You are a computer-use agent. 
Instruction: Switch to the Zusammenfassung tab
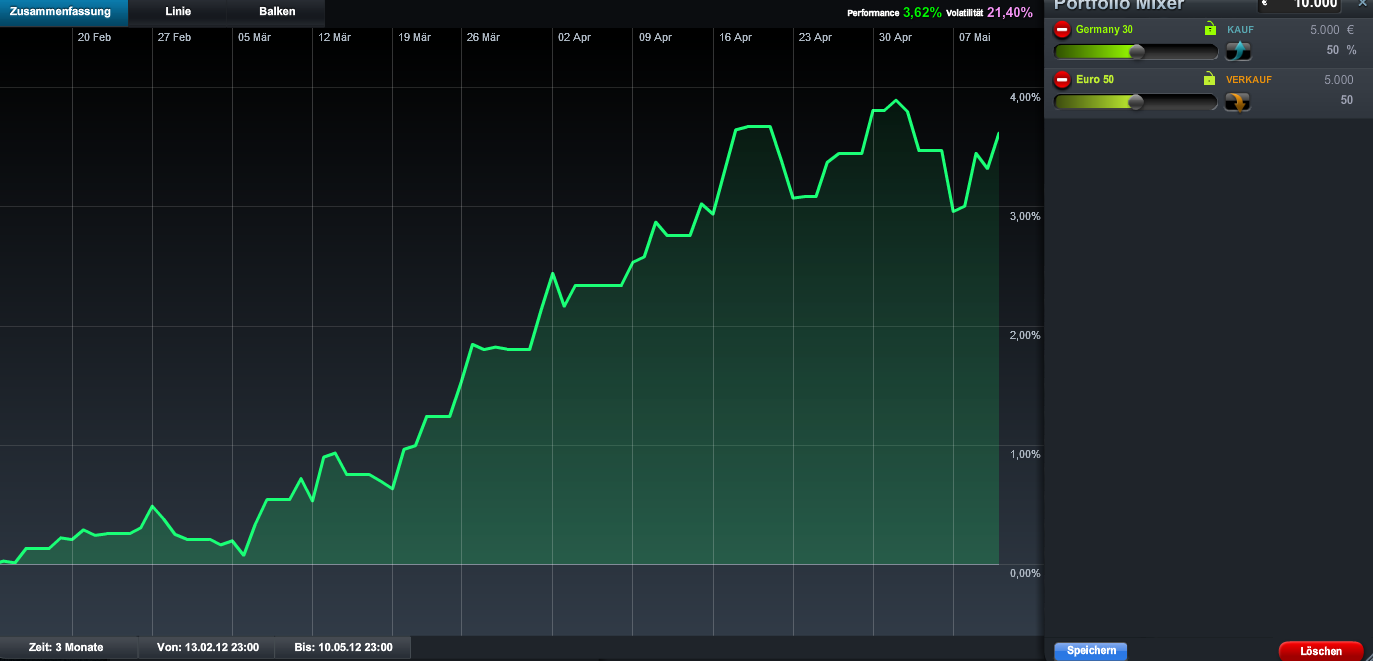click(x=60, y=12)
